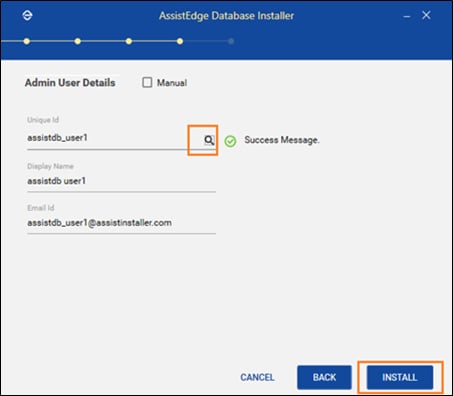The image size is (453, 396).
Task: Focus the Email Id input field
Action: coord(121,223)
